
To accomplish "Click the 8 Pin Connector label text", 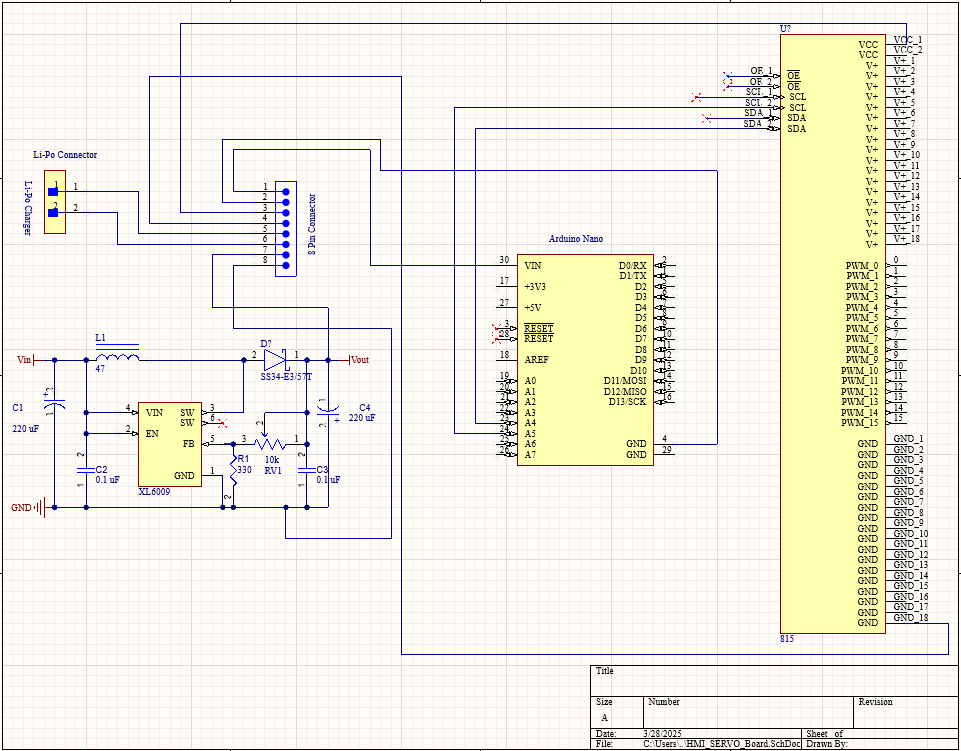I will click(312, 224).
